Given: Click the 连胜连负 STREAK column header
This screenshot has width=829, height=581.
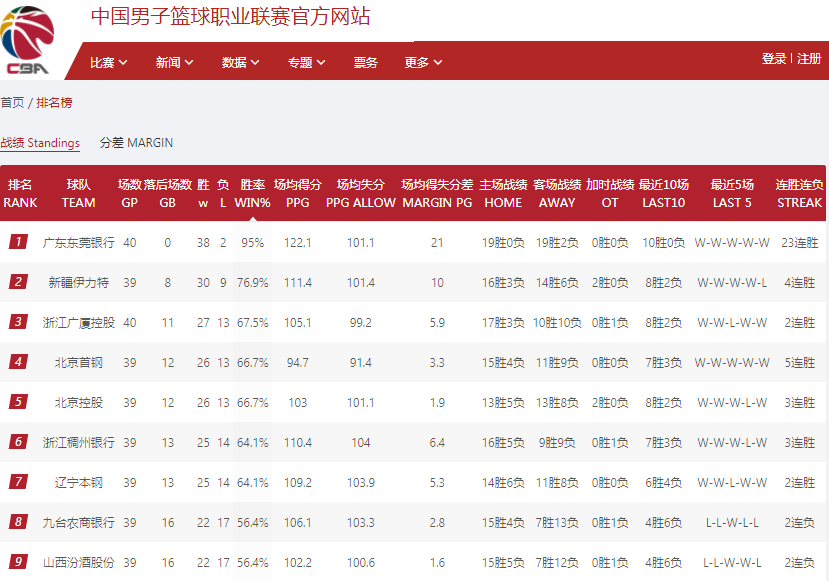Looking at the screenshot, I should pyautogui.click(x=799, y=193).
